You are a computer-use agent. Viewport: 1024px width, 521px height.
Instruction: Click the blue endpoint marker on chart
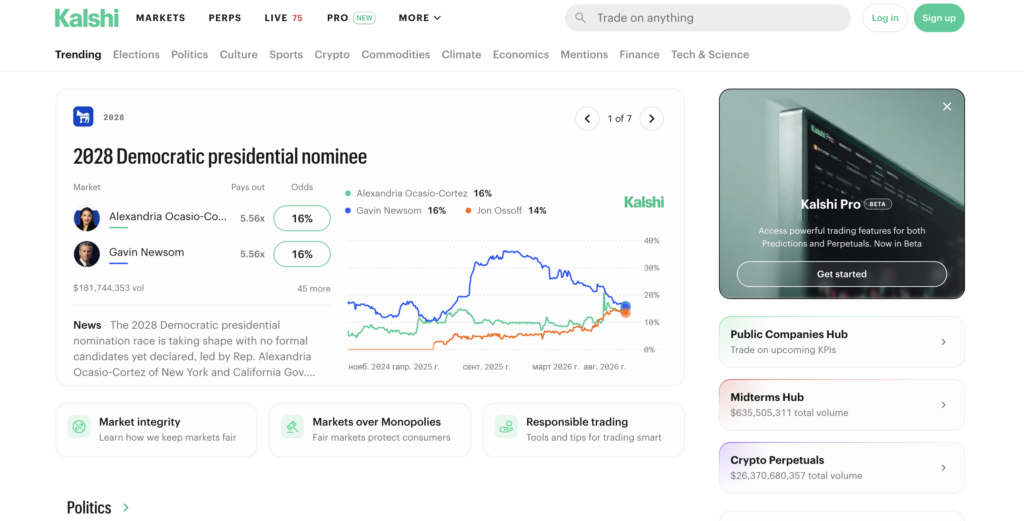pos(626,306)
